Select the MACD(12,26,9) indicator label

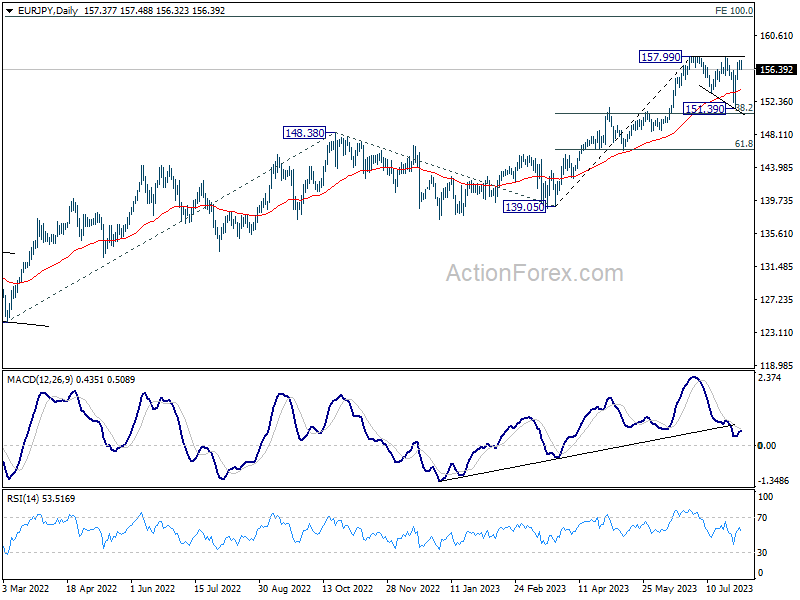tap(40, 380)
